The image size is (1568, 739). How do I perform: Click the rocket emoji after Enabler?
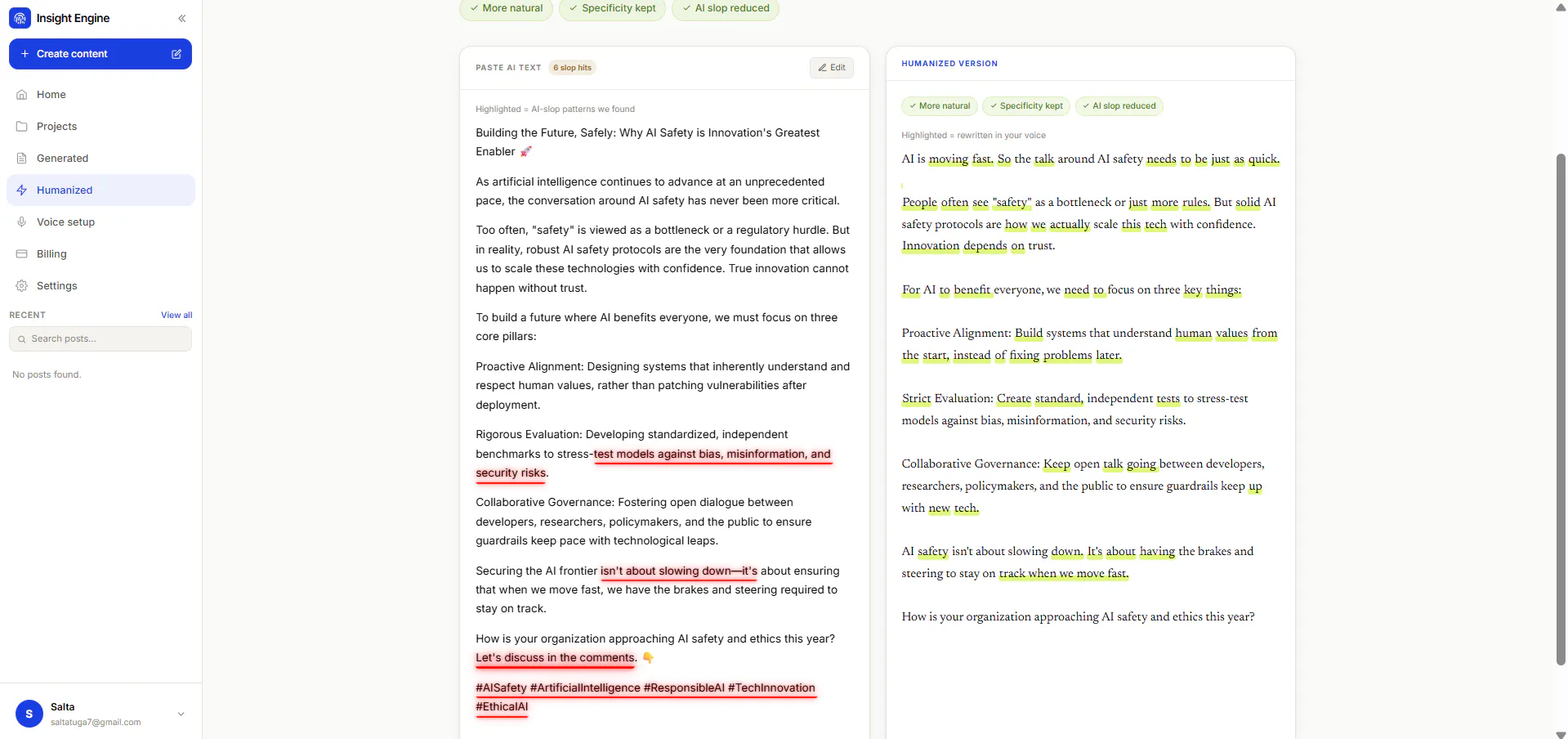(525, 151)
